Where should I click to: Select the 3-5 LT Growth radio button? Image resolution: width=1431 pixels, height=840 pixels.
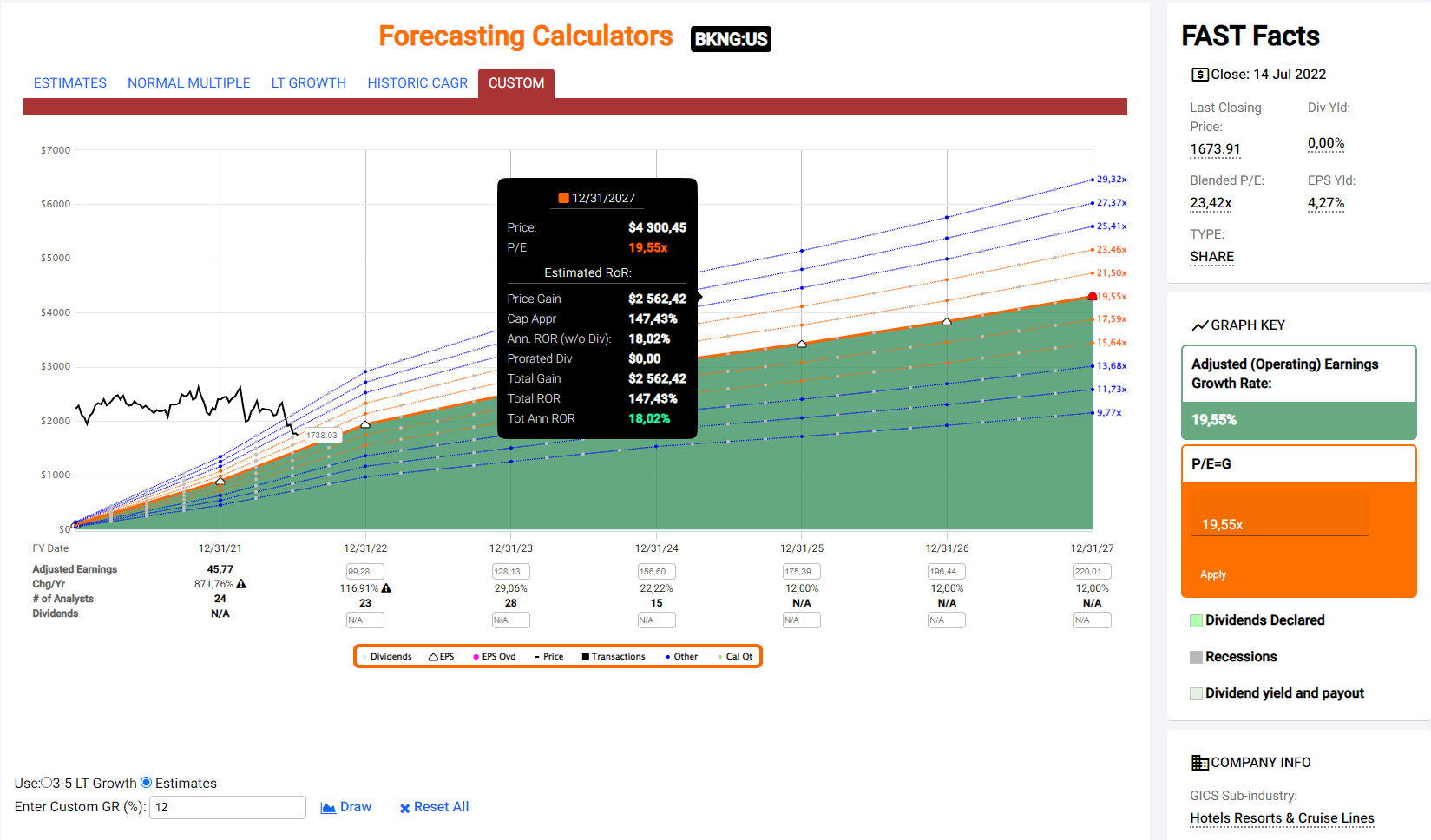click(x=47, y=783)
